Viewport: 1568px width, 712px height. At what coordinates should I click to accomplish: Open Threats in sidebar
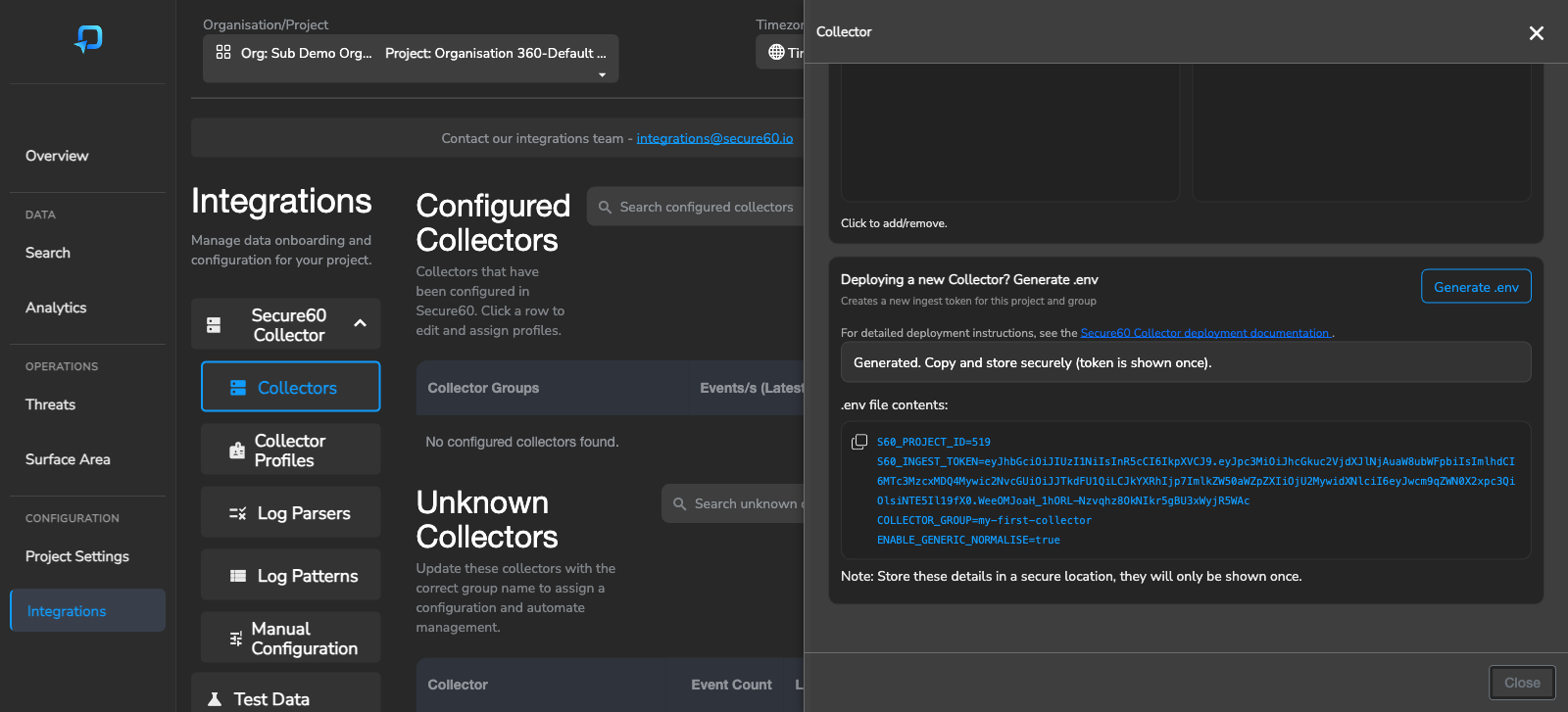50,404
